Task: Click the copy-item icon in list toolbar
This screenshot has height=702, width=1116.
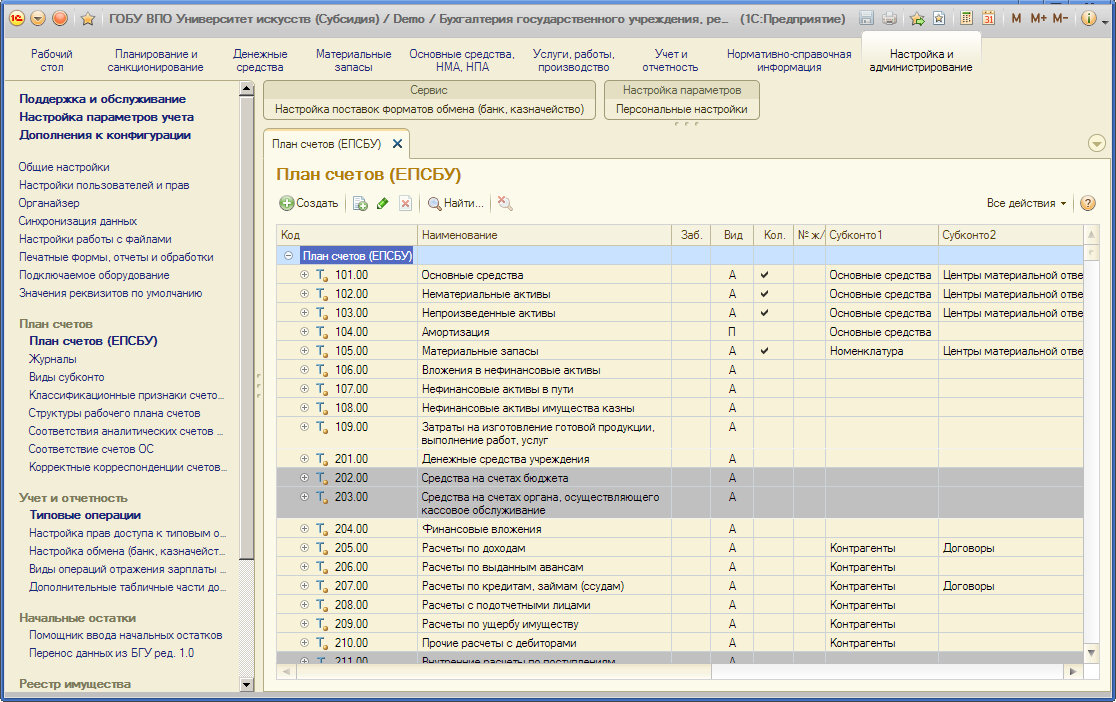Action: pos(360,204)
